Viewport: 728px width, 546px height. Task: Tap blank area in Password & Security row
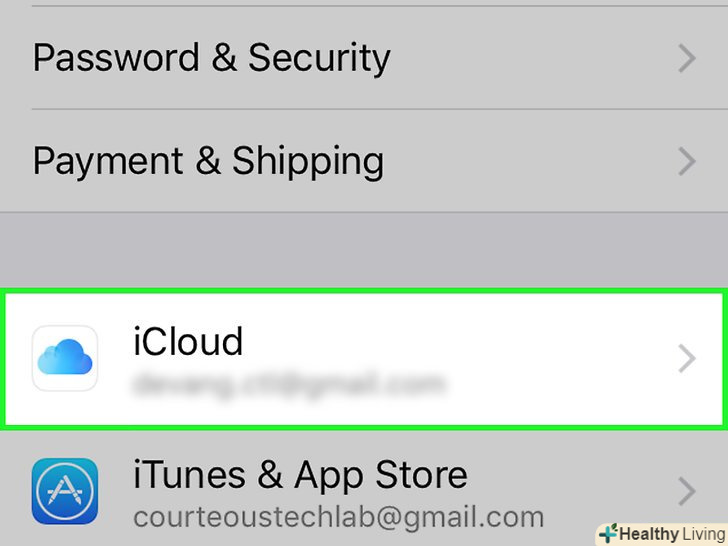coord(530,59)
